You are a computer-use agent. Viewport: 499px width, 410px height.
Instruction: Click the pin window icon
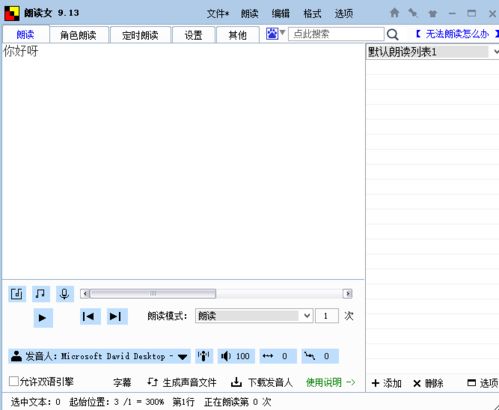click(413, 13)
